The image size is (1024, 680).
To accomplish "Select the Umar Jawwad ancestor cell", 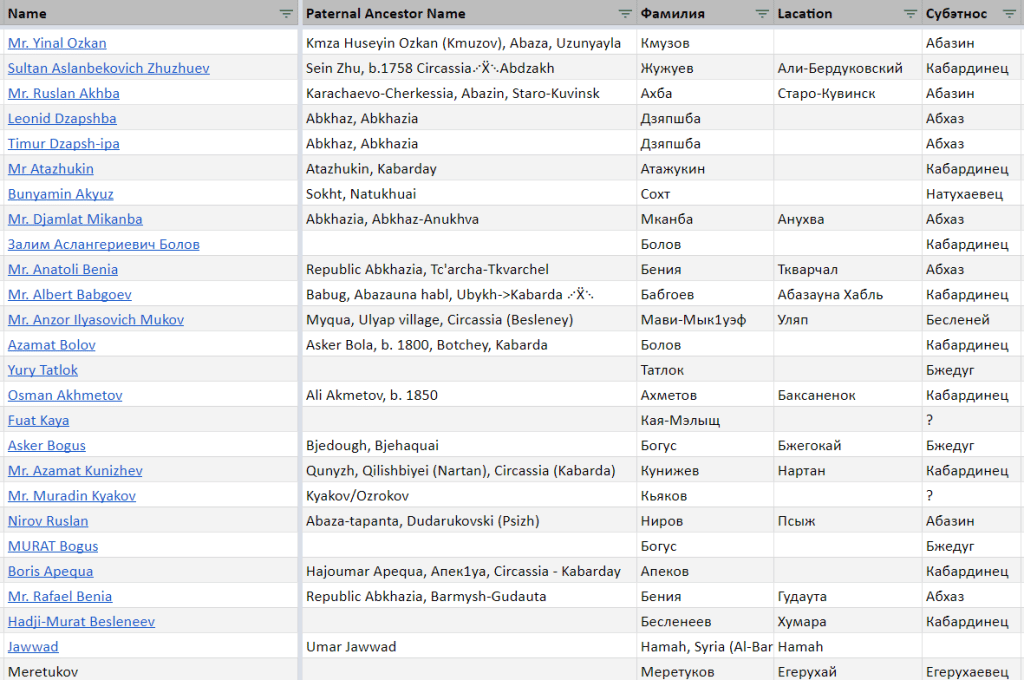I will pos(351,647).
